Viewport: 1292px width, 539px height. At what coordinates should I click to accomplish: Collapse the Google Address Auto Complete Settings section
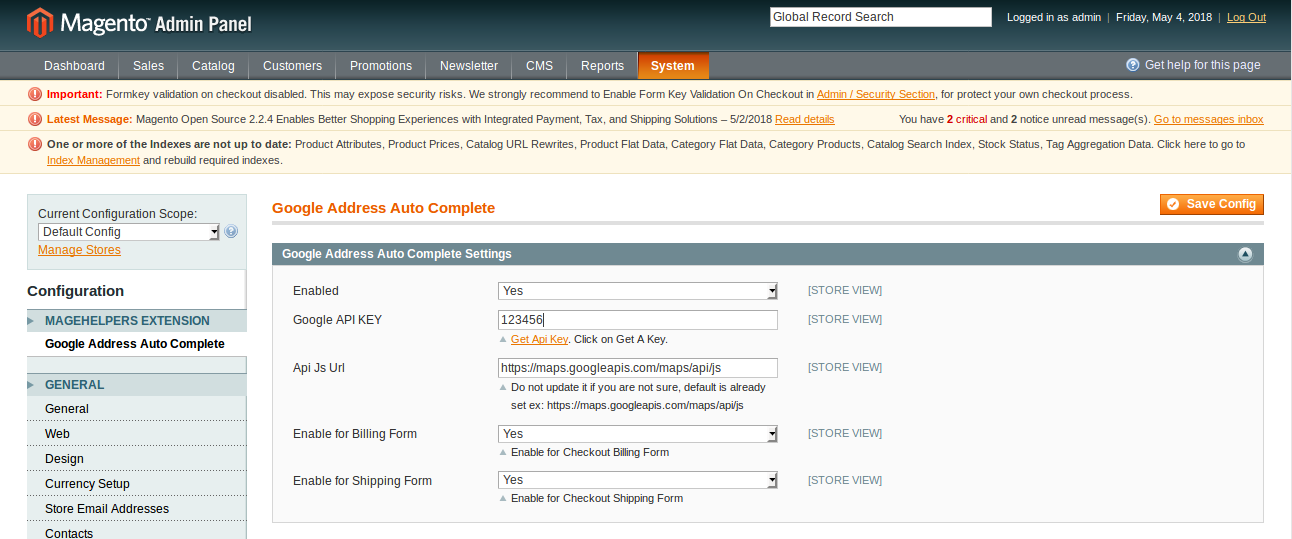point(1245,254)
